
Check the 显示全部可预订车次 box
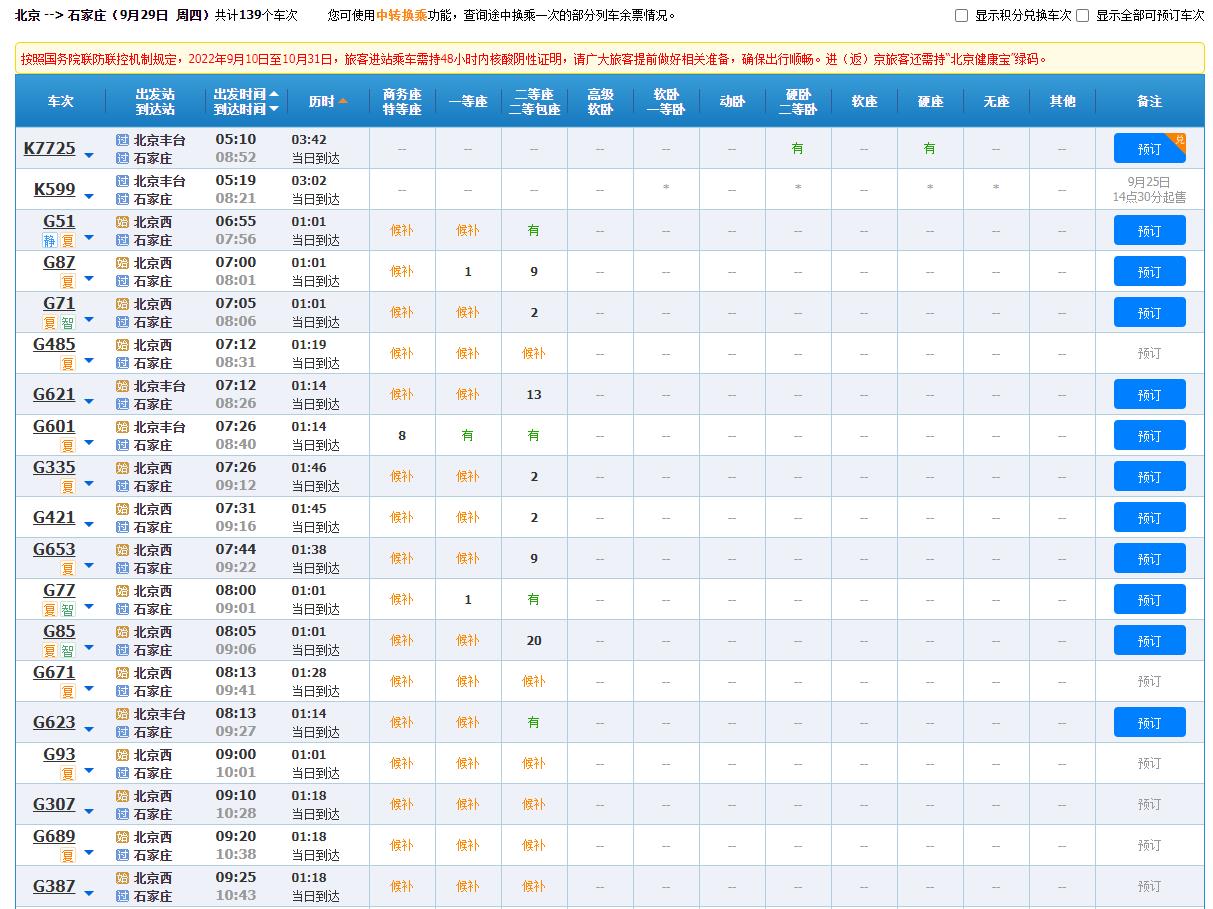tap(1082, 16)
